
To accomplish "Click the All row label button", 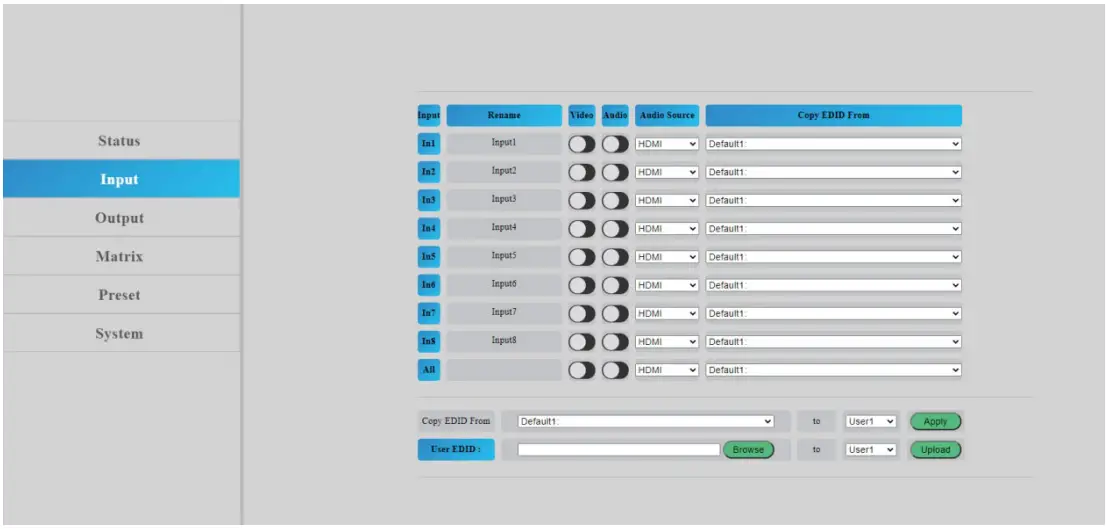I will point(429,370).
